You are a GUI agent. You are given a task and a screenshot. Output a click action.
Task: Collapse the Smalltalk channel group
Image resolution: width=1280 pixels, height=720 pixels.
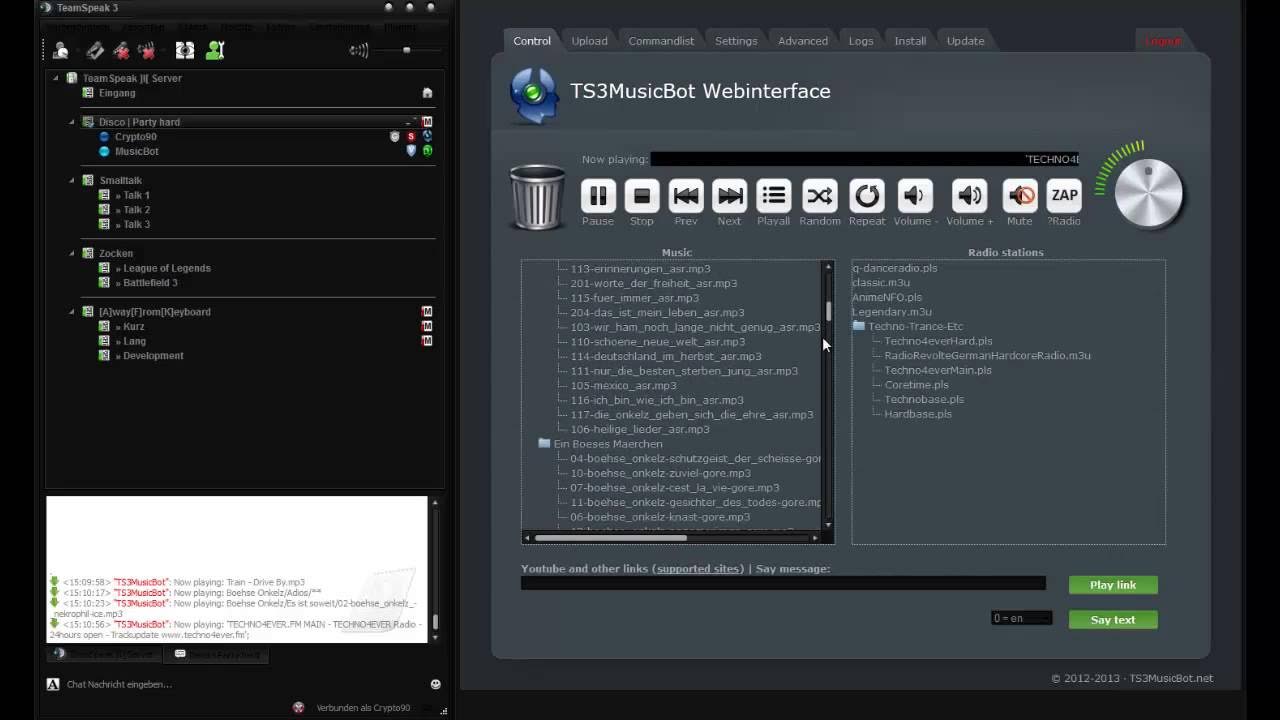tap(72, 181)
